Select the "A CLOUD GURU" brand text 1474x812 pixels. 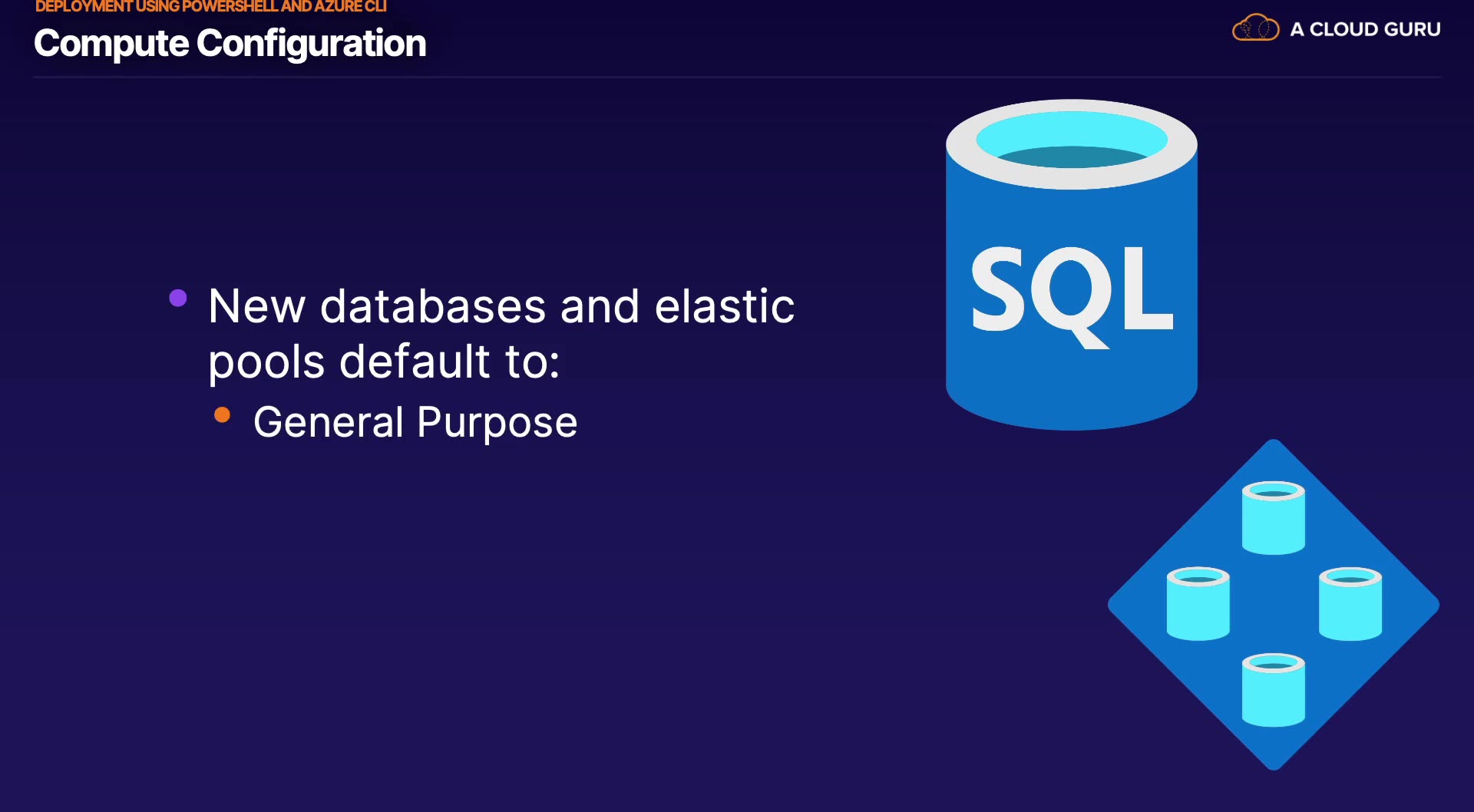click(x=1365, y=29)
